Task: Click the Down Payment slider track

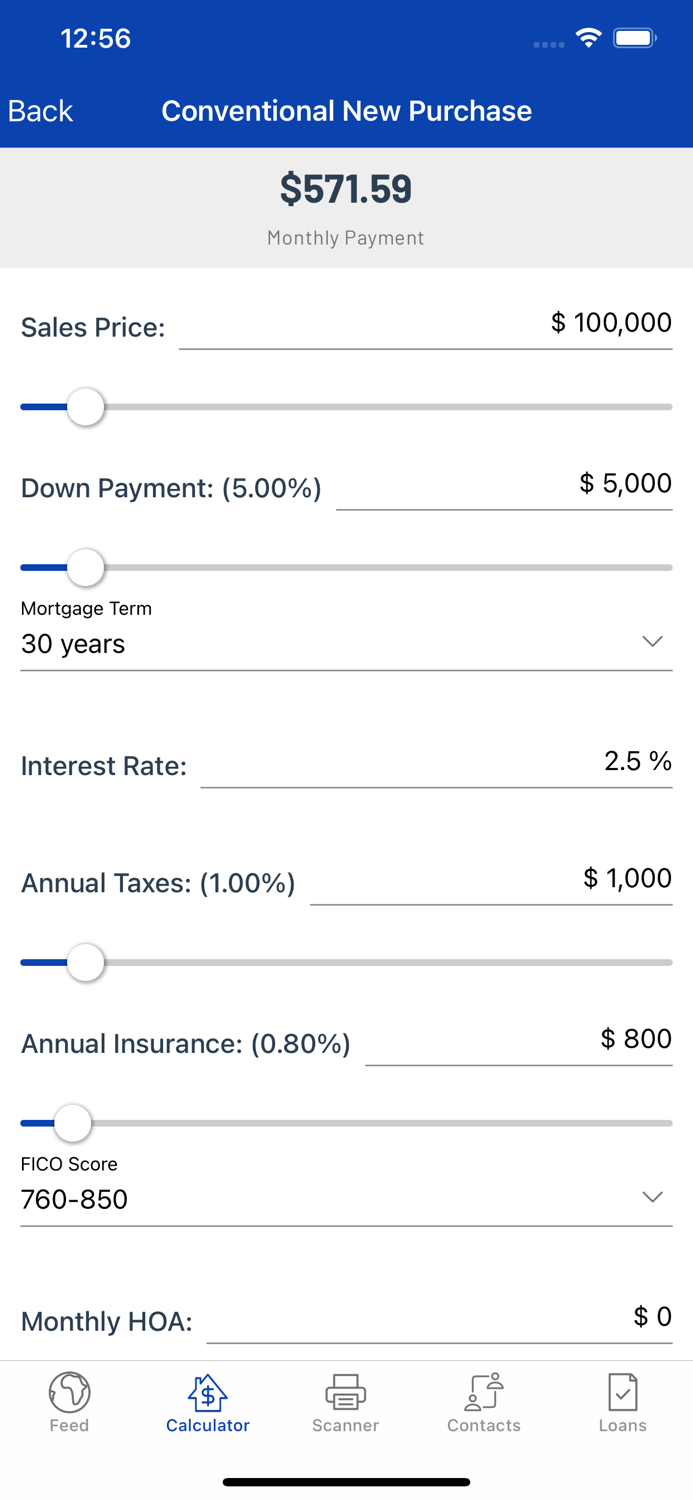Action: pos(400,567)
